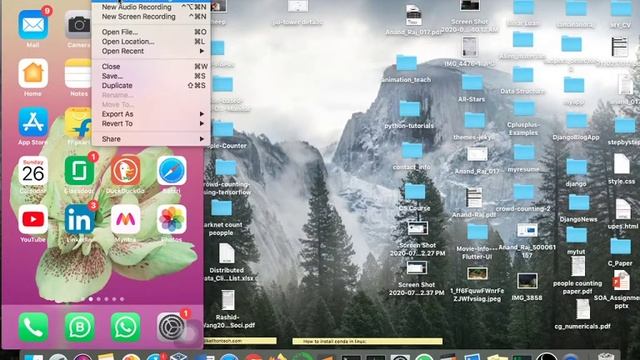
Task: Select the Rashid-Wang20...Soci.pdf file
Action: (x=228, y=300)
